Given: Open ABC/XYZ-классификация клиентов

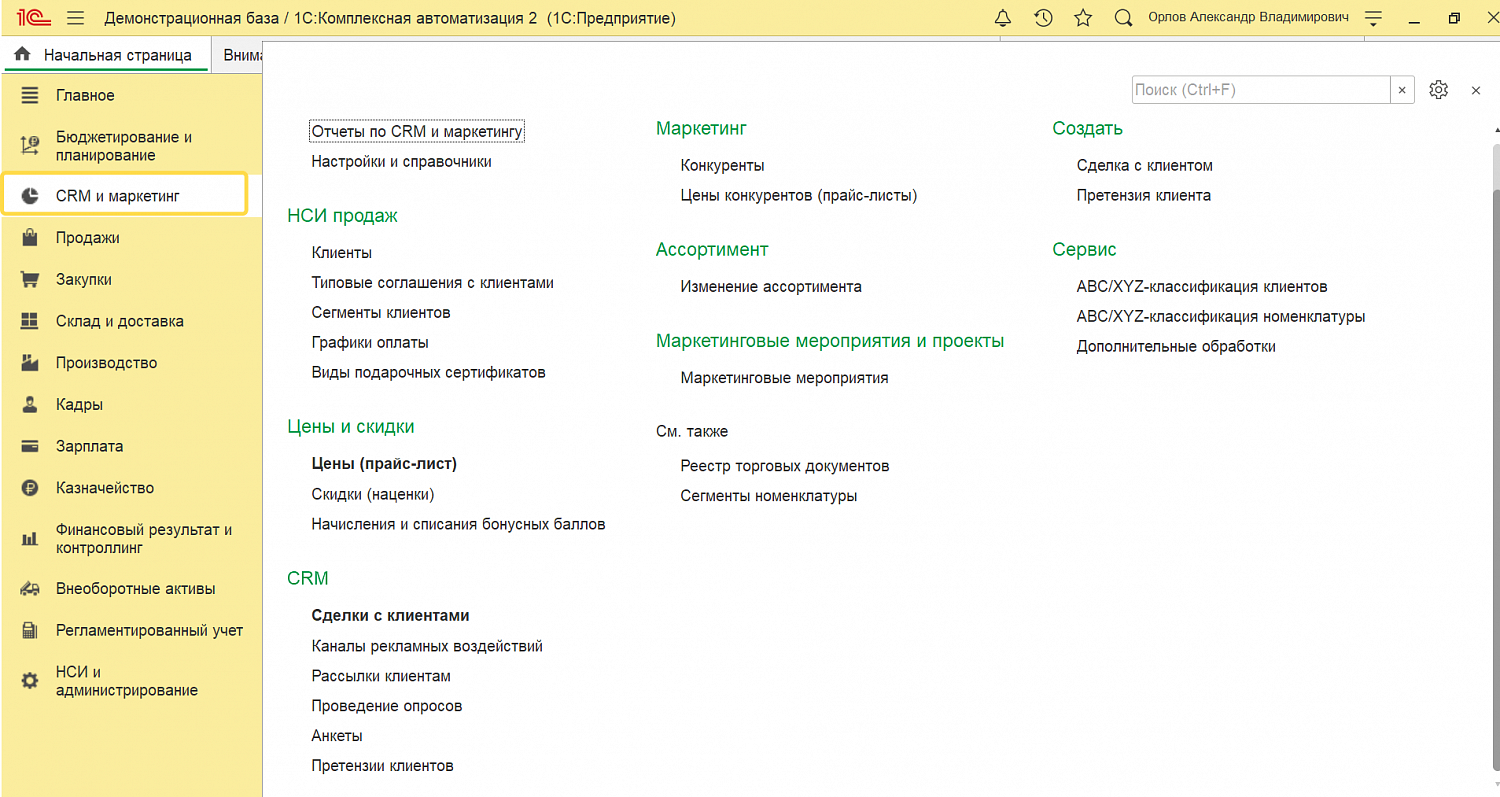Looking at the screenshot, I should (x=1202, y=287).
